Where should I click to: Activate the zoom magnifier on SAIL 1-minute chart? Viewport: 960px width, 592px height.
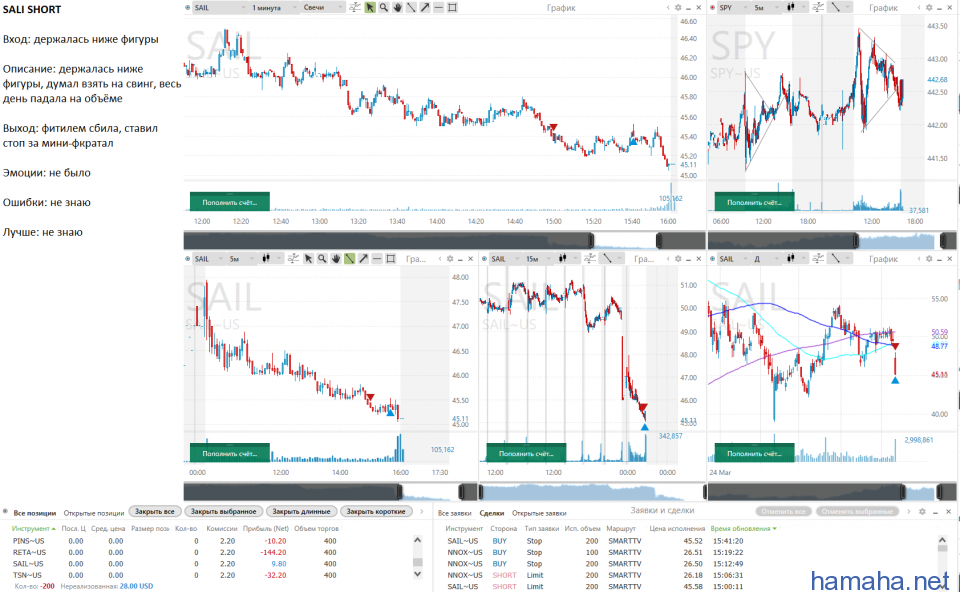pyautogui.click(x=384, y=7)
